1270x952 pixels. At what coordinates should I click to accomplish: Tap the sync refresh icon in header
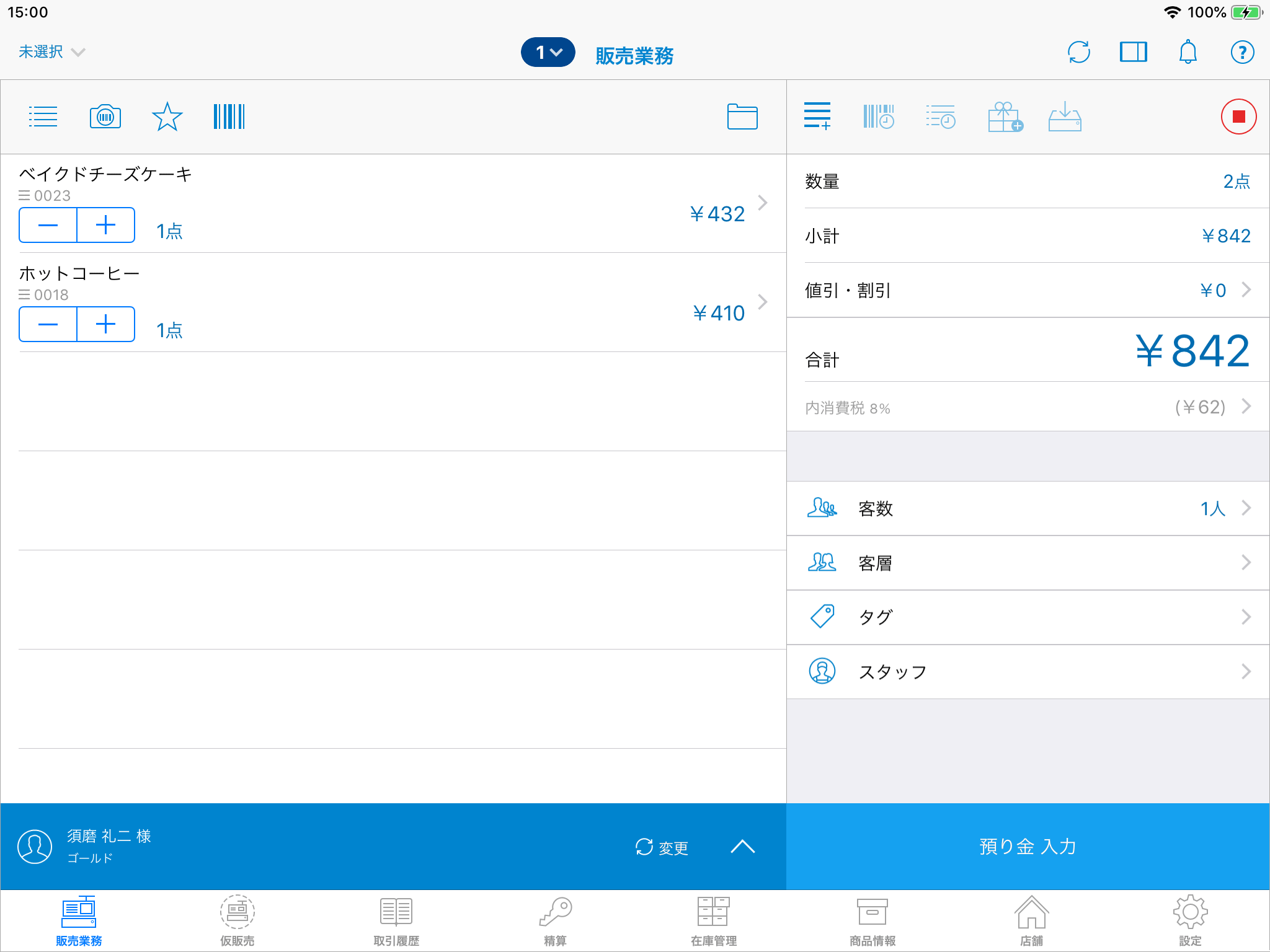pyautogui.click(x=1079, y=52)
